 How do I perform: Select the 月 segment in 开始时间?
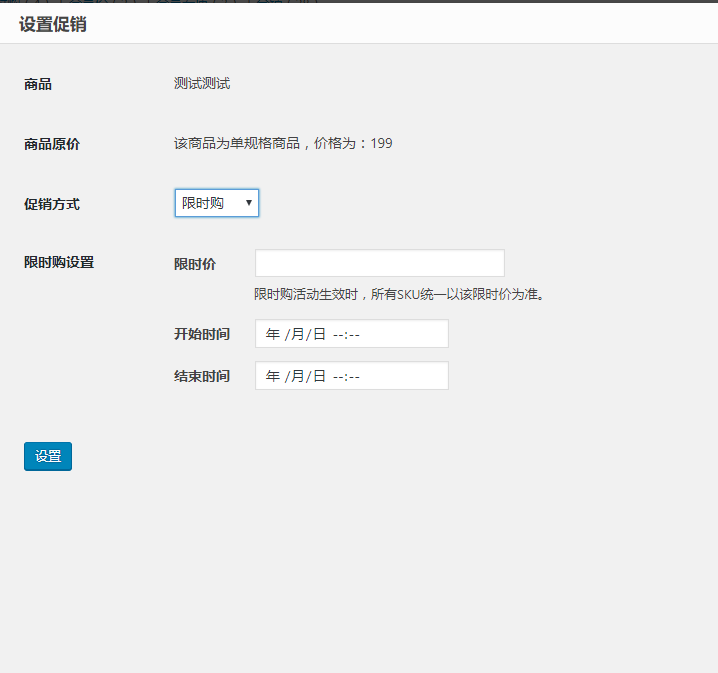pos(296,334)
